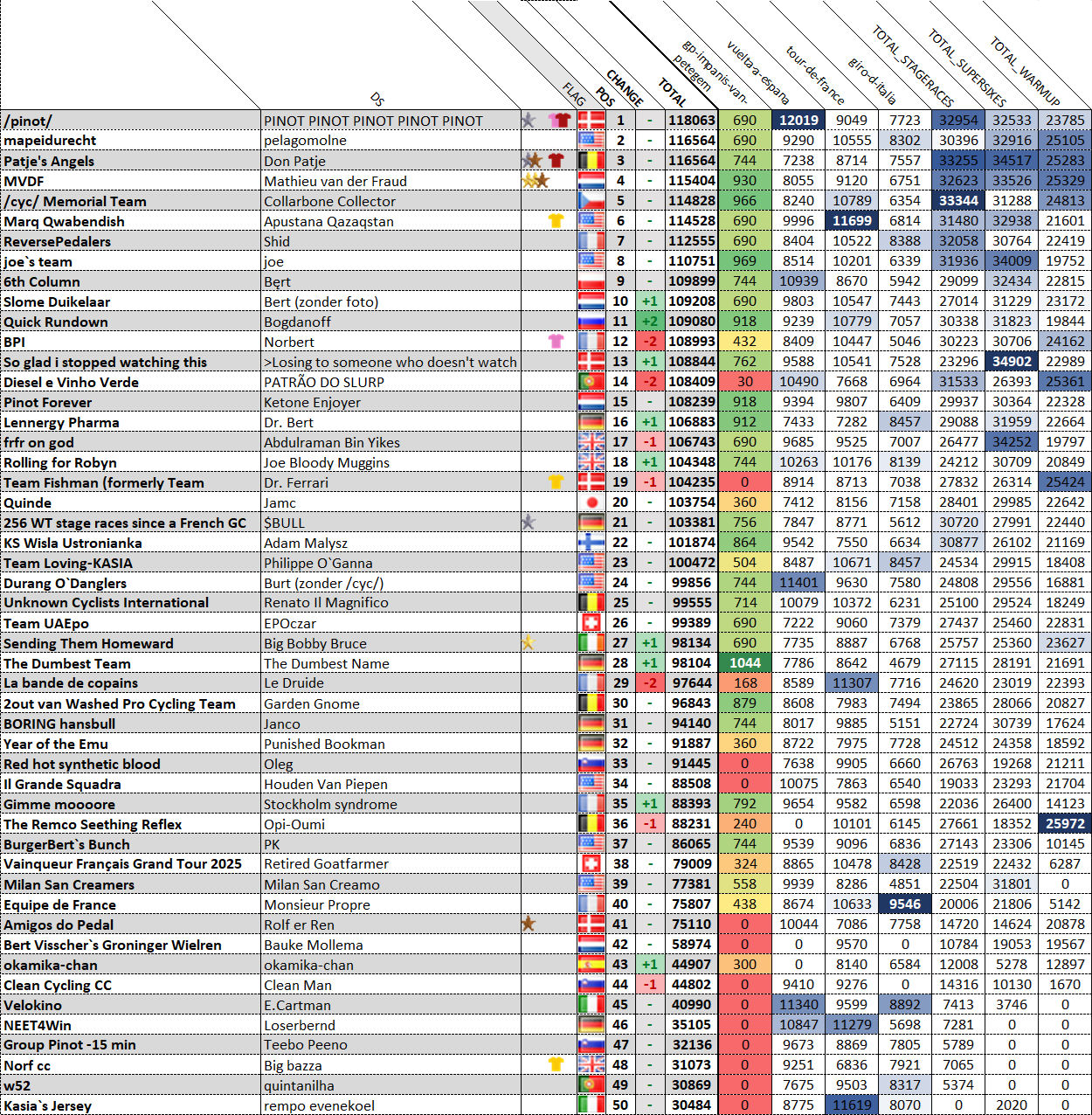Click the TOTAL column header
1092x1115 pixels.
pos(673,92)
